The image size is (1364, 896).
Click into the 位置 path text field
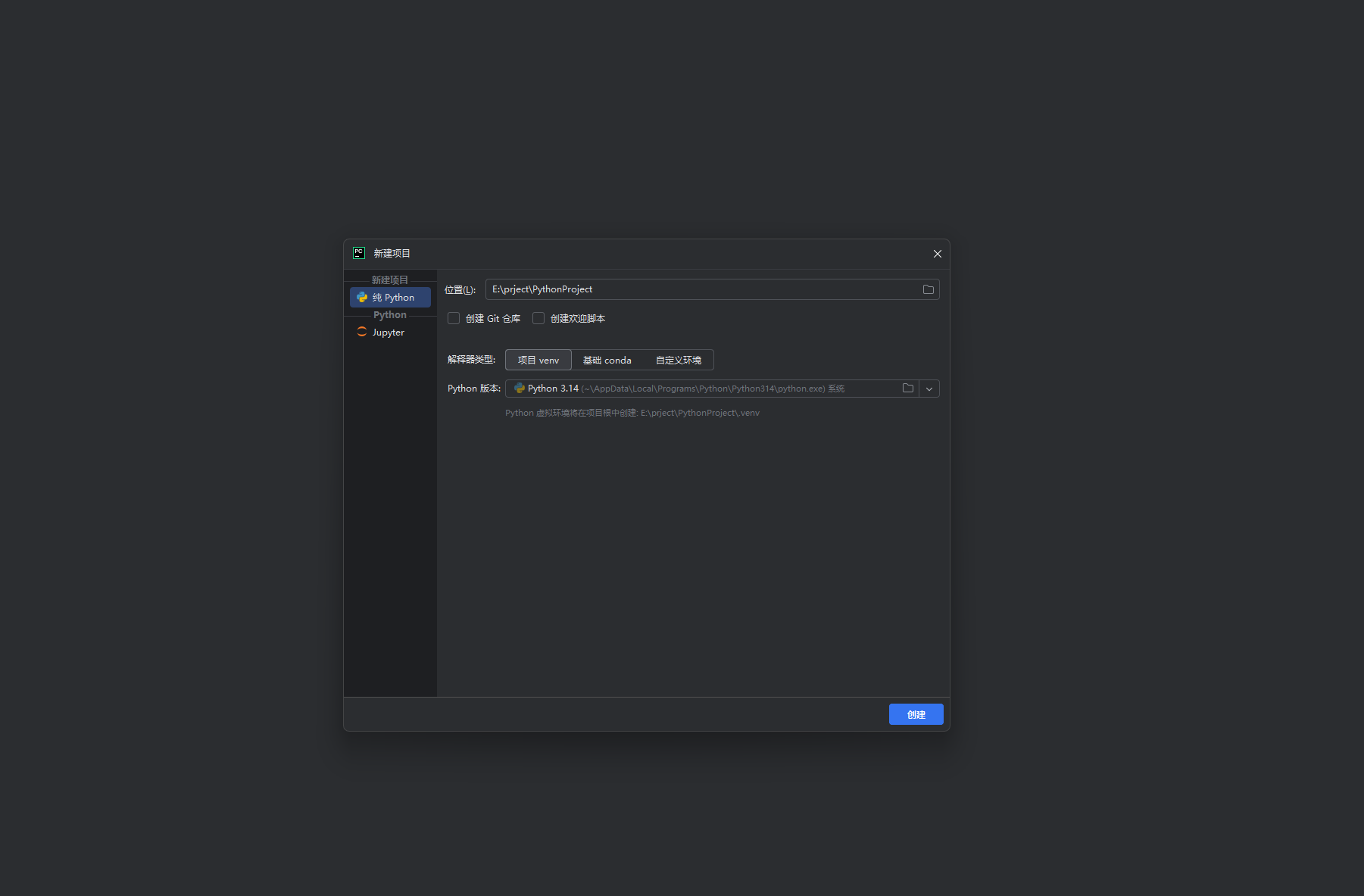(697, 289)
